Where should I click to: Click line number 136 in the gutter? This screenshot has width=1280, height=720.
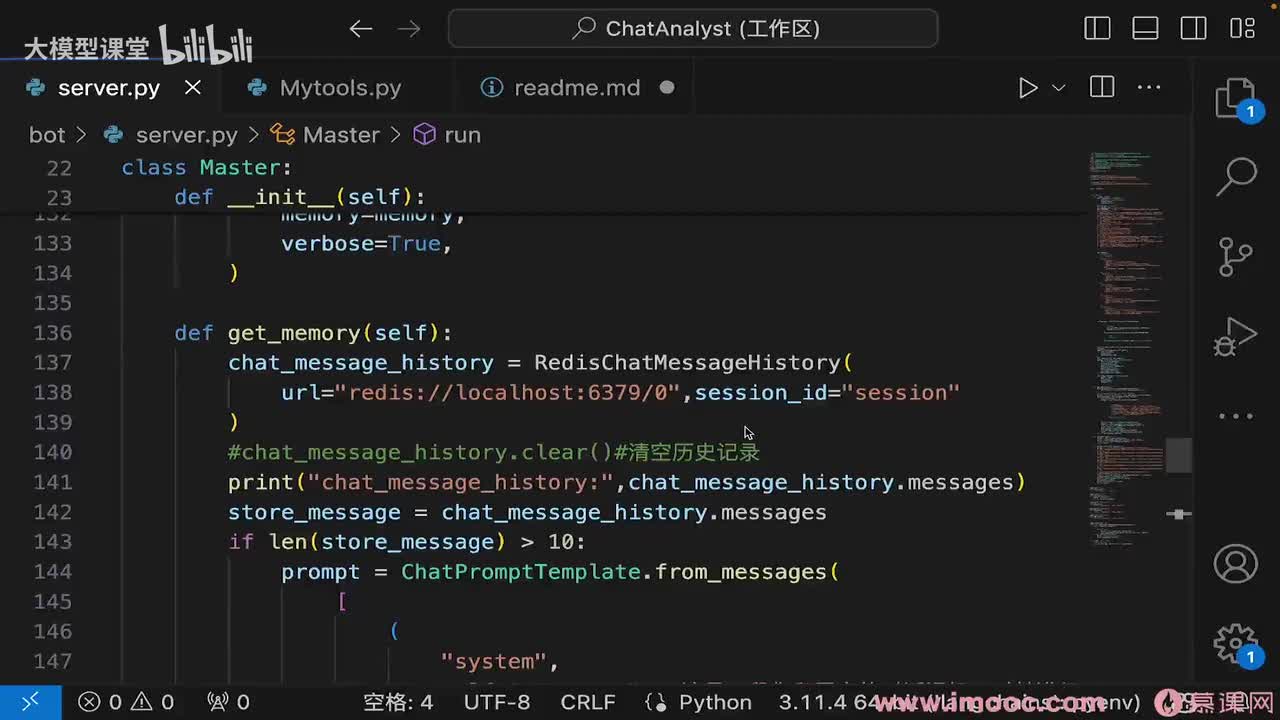coord(52,333)
